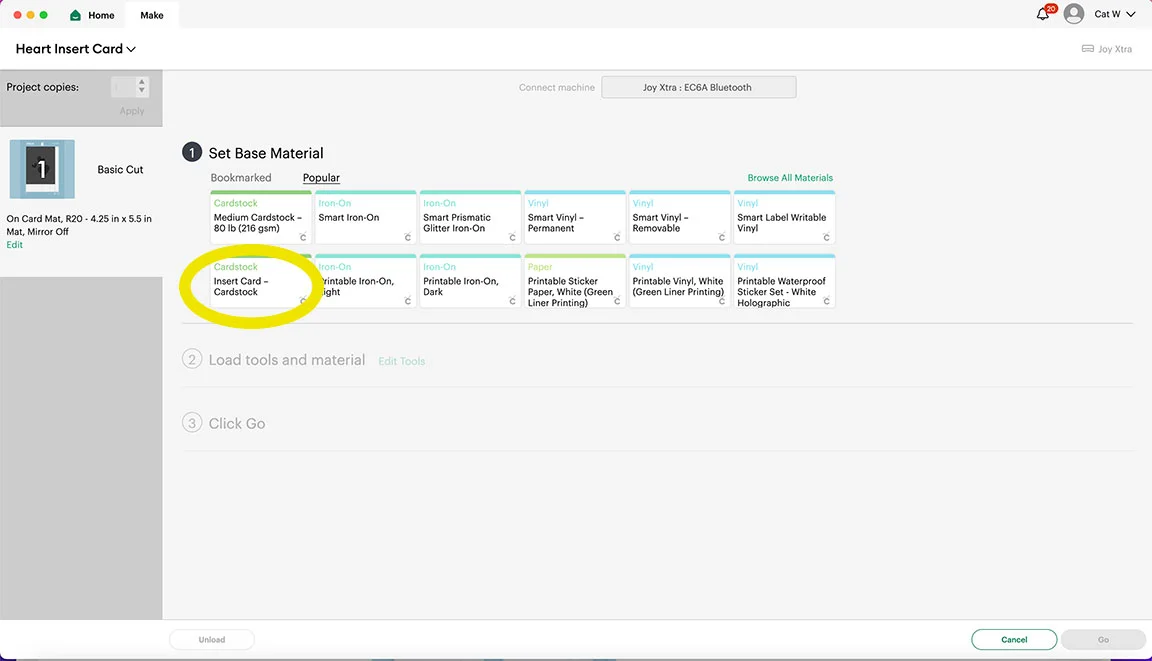
Task: Decrease project copies with down arrow
Action: (142, 91)
